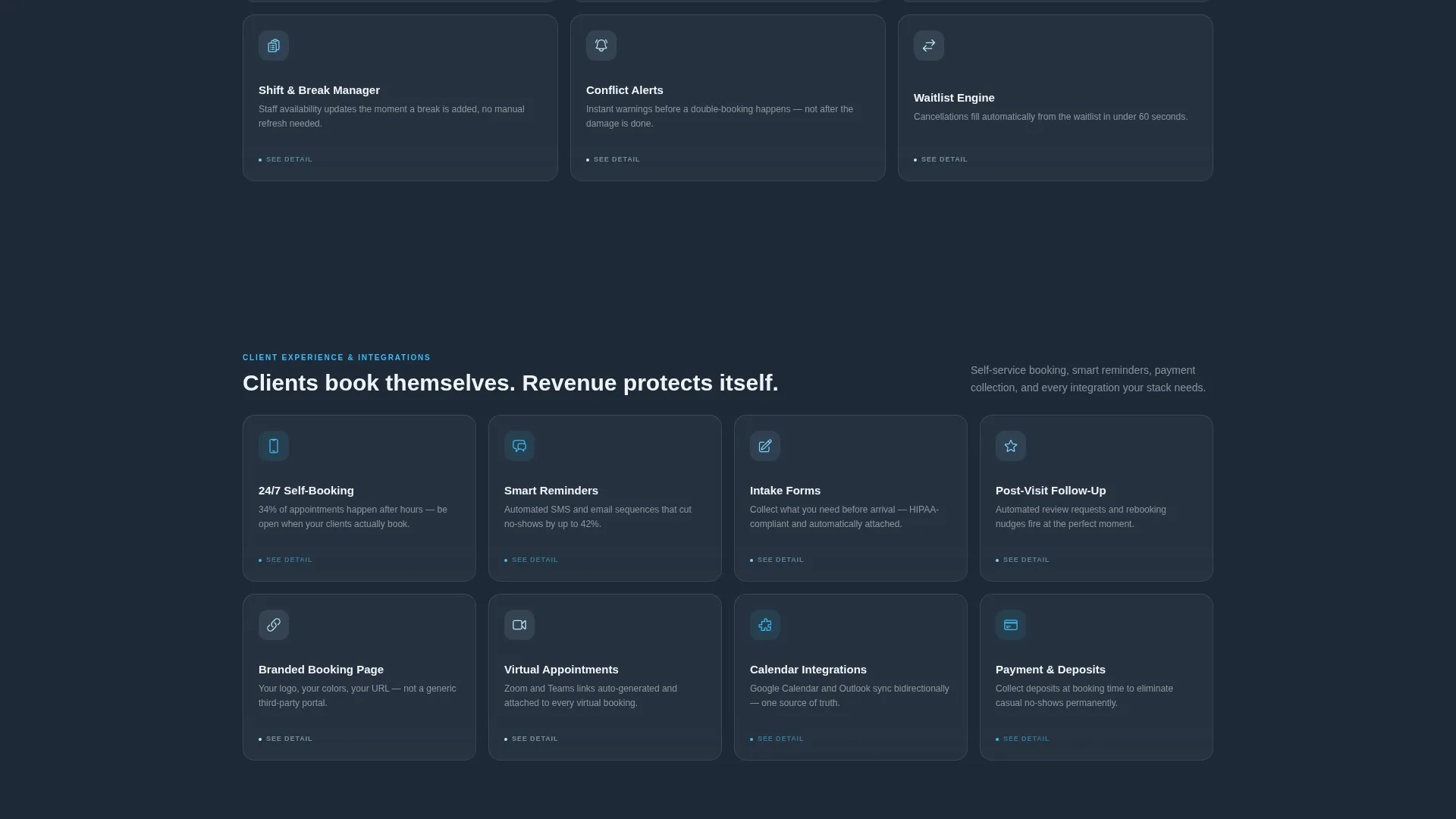The width and height of the screenshot is (1456, 819).
Task: Select the Post-Visit Follow-Up title
Action: (1051, 491)
